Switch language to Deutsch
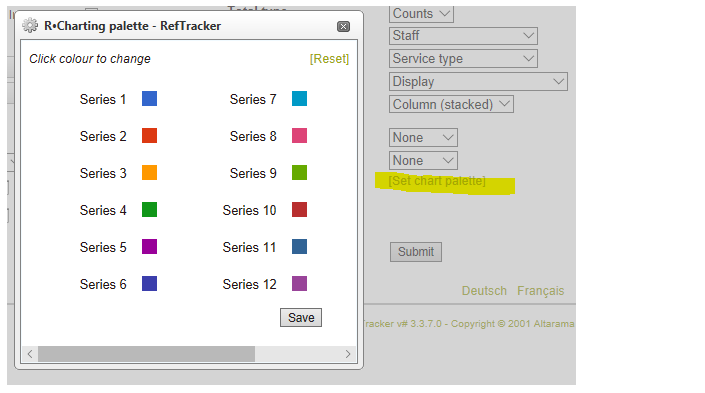The image size is (705, 393). pos(484,291)
